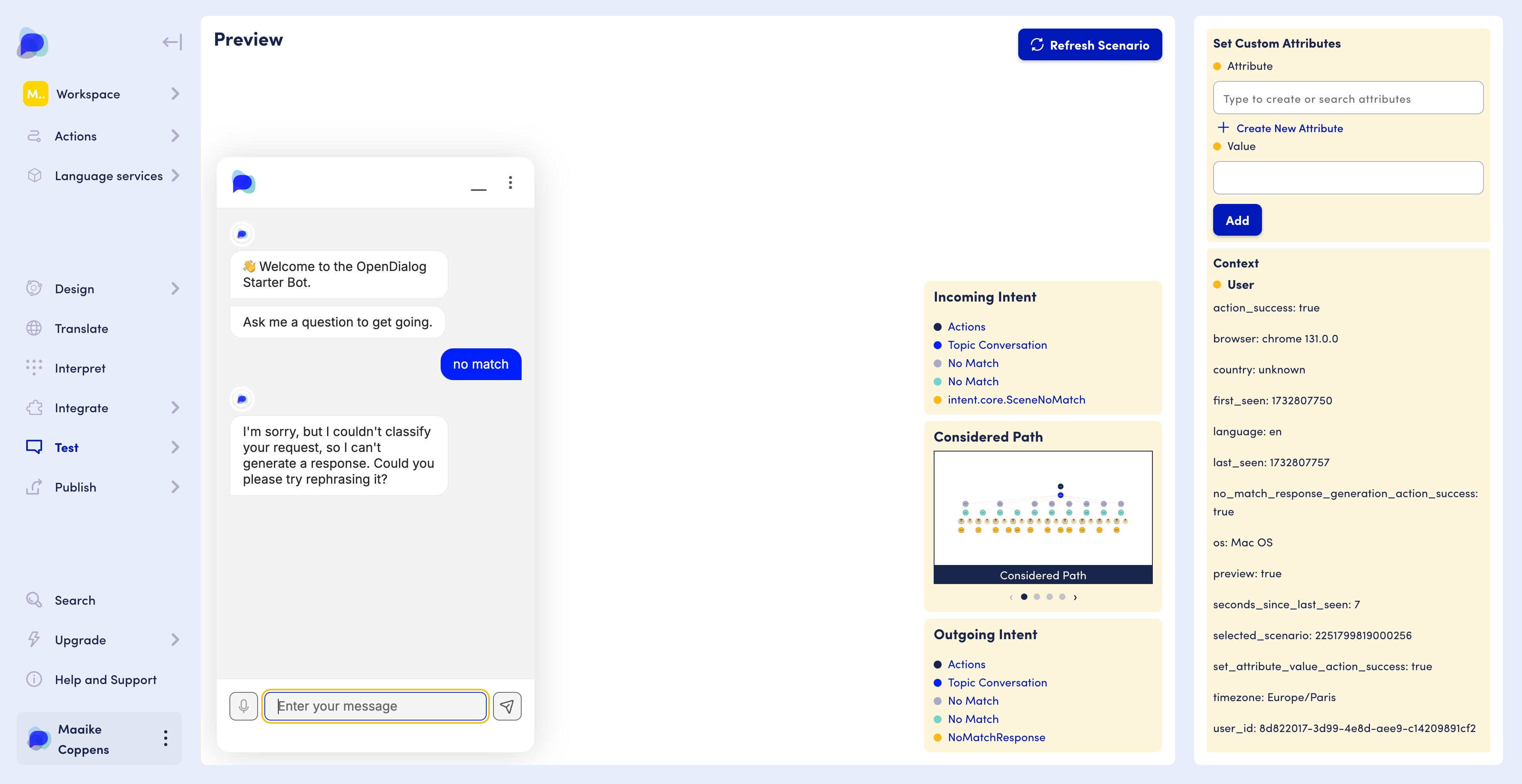
Task: Select the second carousel dot under Considered Path
Action: click(x=1037, y=597)
